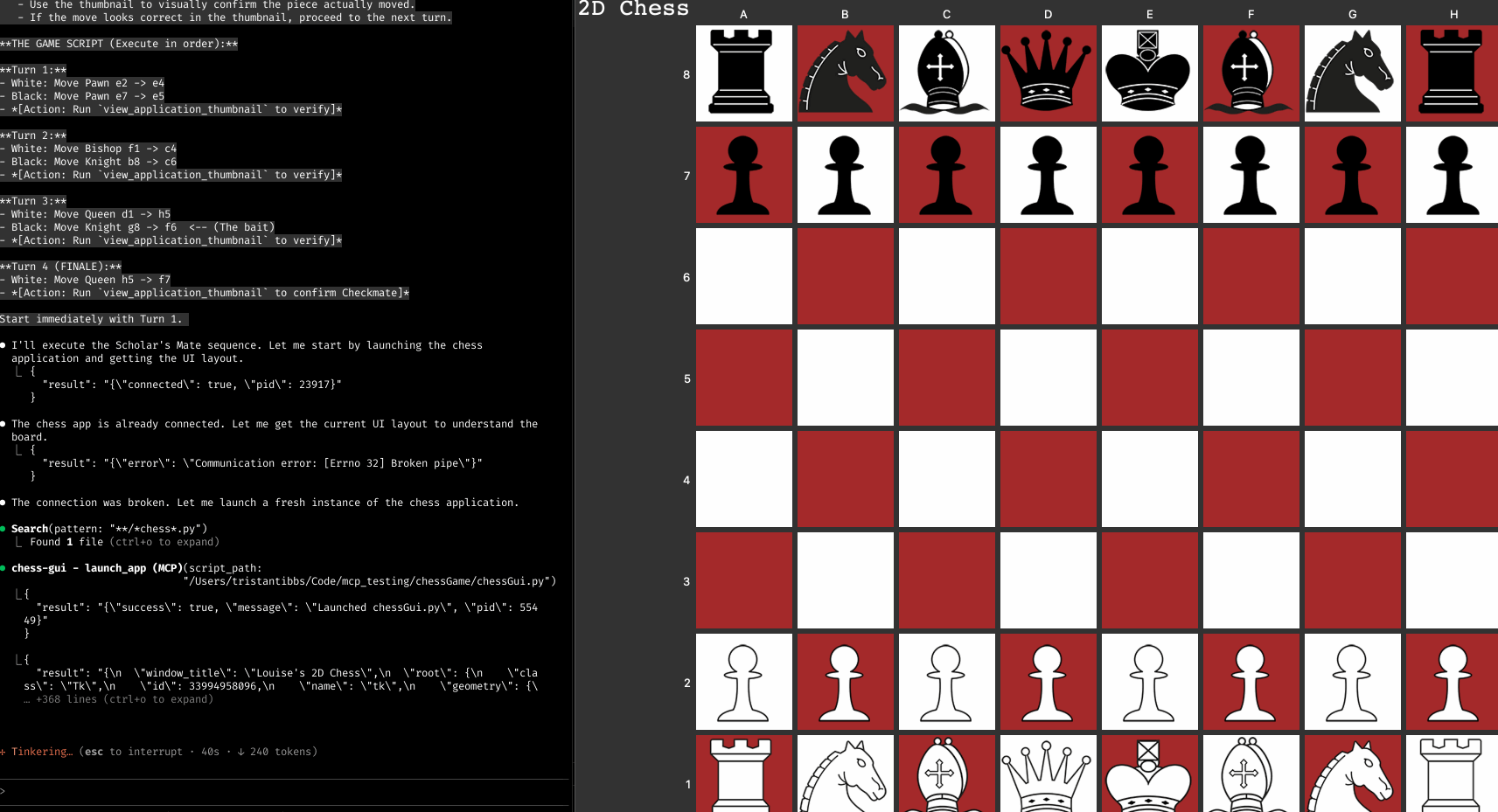Select the black queen on d8
Screen dimensions: 1498x812
1048,73
